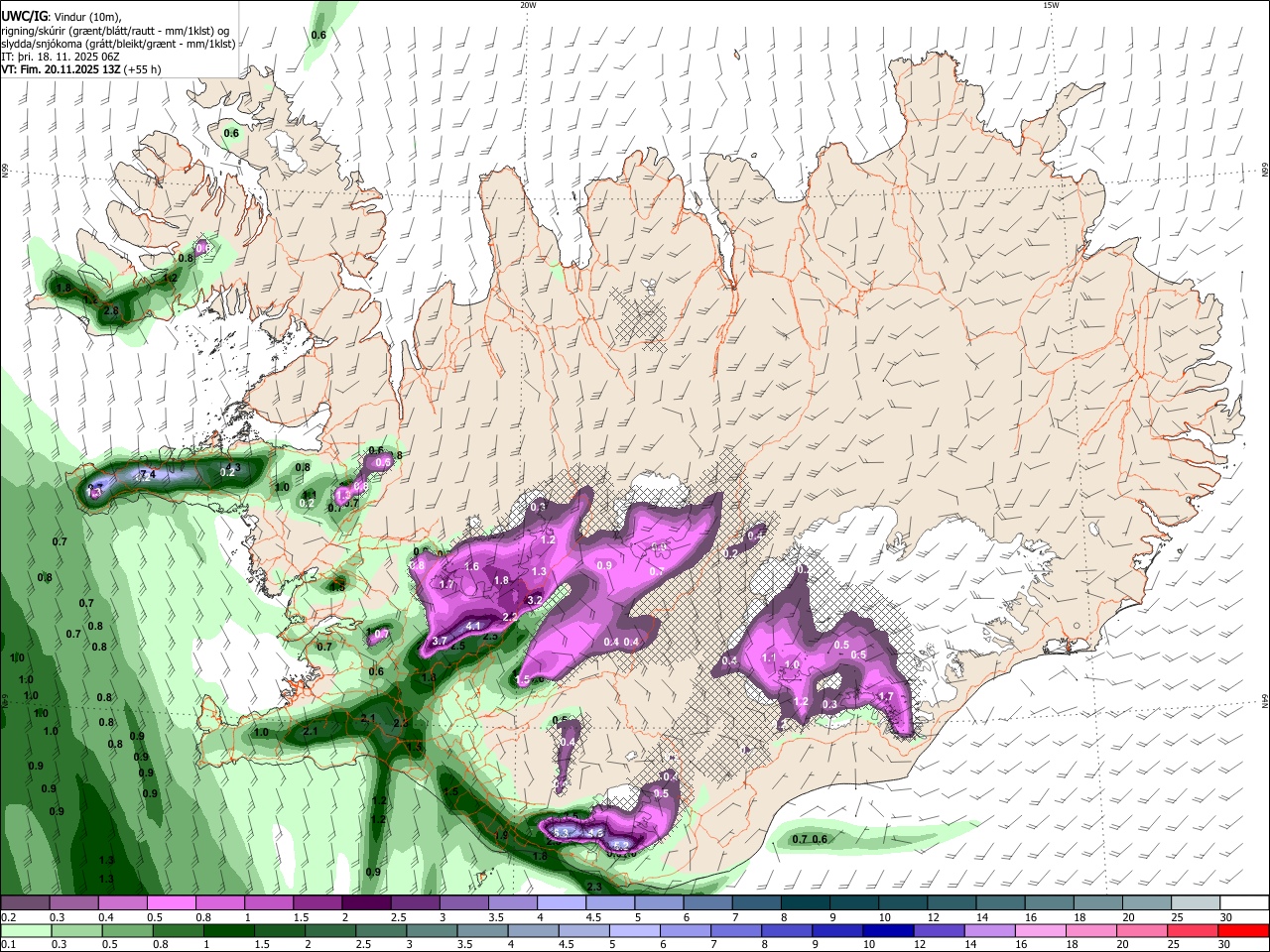Click the '4.1' precipitation value on the map
Image resolution: width=1270 pixels, height=952 pixels.
(473, 626)
